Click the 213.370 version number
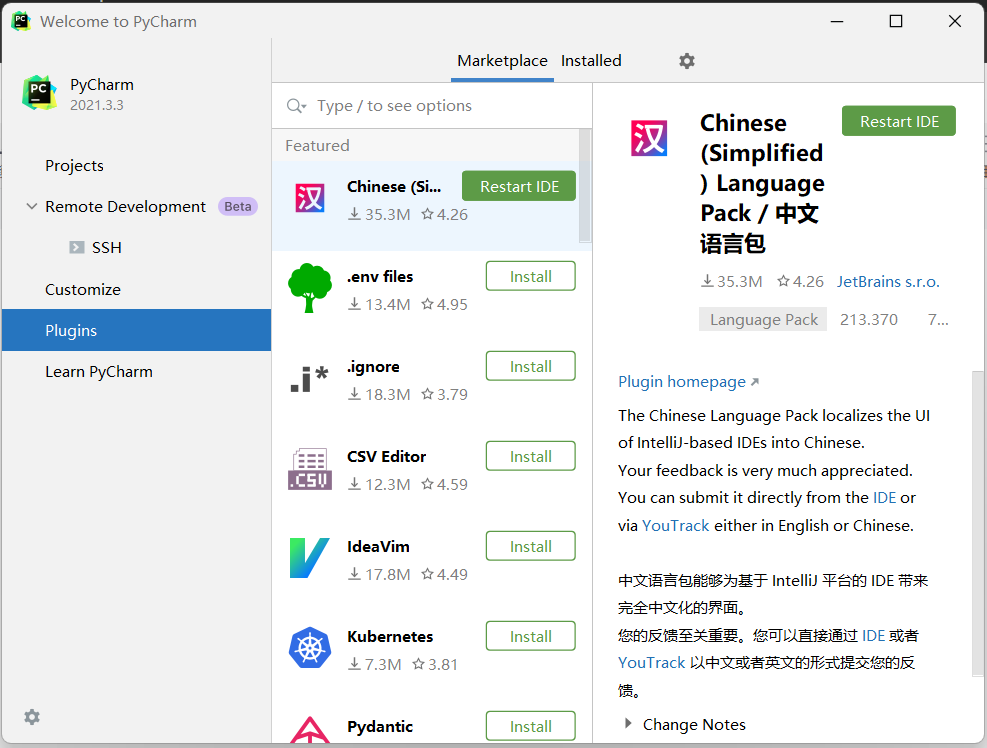Image resolution: width=987 pixels, height=748 pixels. point(869,320)
